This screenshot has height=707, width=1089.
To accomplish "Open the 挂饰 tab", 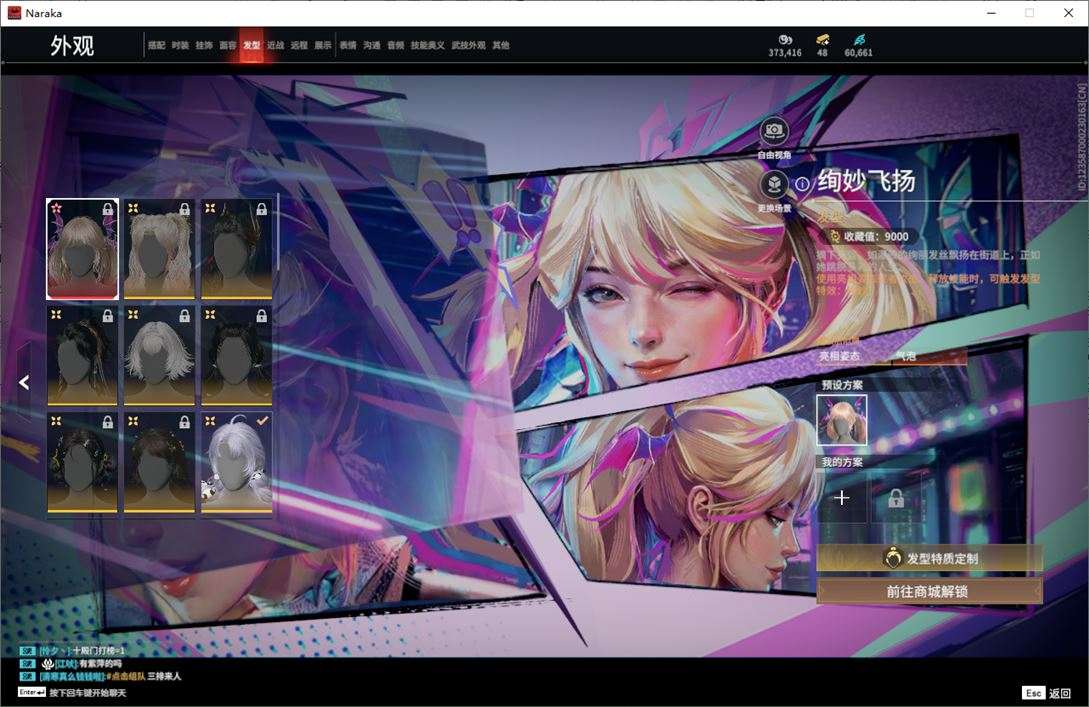I will [x=204, y=45].
